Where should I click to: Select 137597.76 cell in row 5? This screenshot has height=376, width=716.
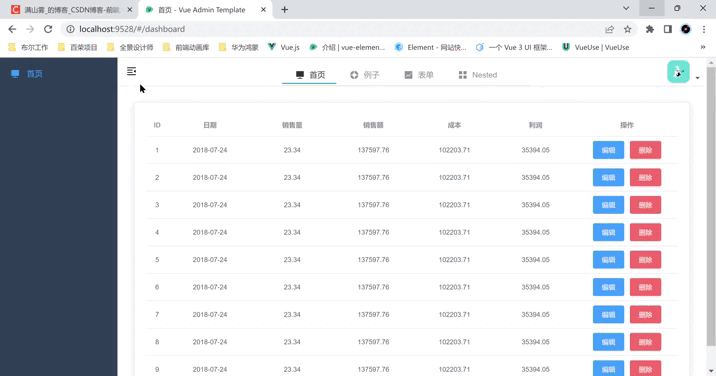pyautogui.click(x=373, y=259)
